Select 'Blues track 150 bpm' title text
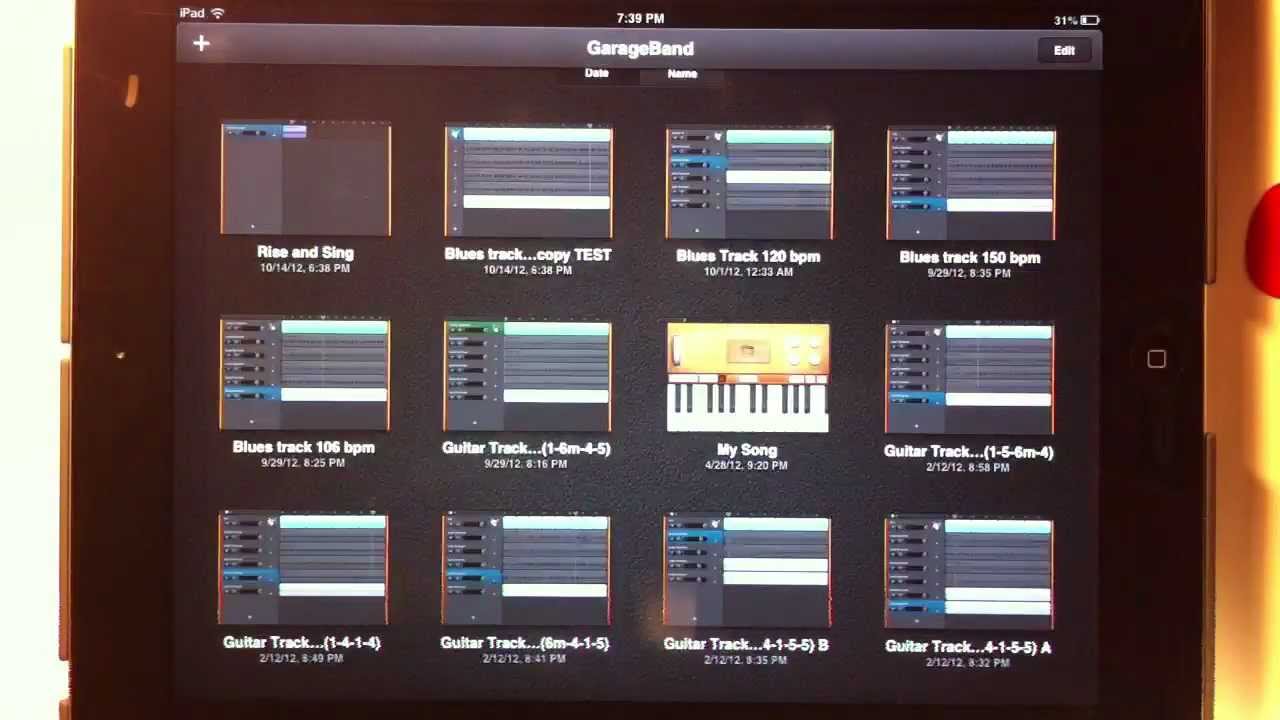Screen dimensions: 1280x720 (x=970, y=257)
